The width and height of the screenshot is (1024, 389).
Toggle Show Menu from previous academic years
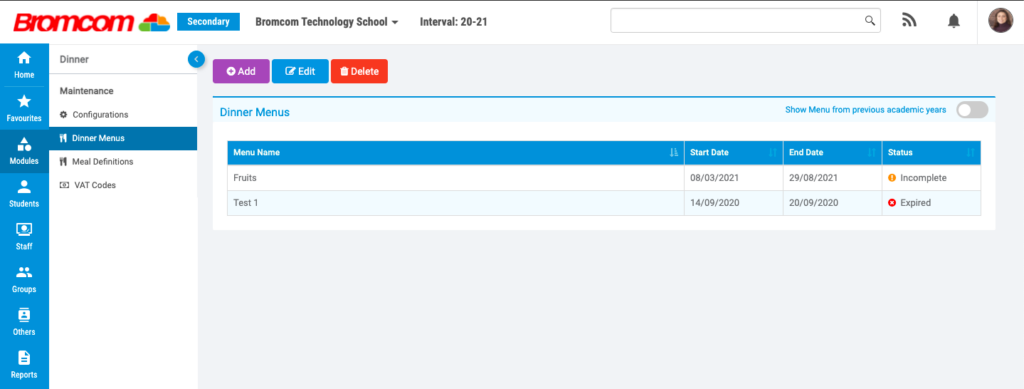point(972,110)
